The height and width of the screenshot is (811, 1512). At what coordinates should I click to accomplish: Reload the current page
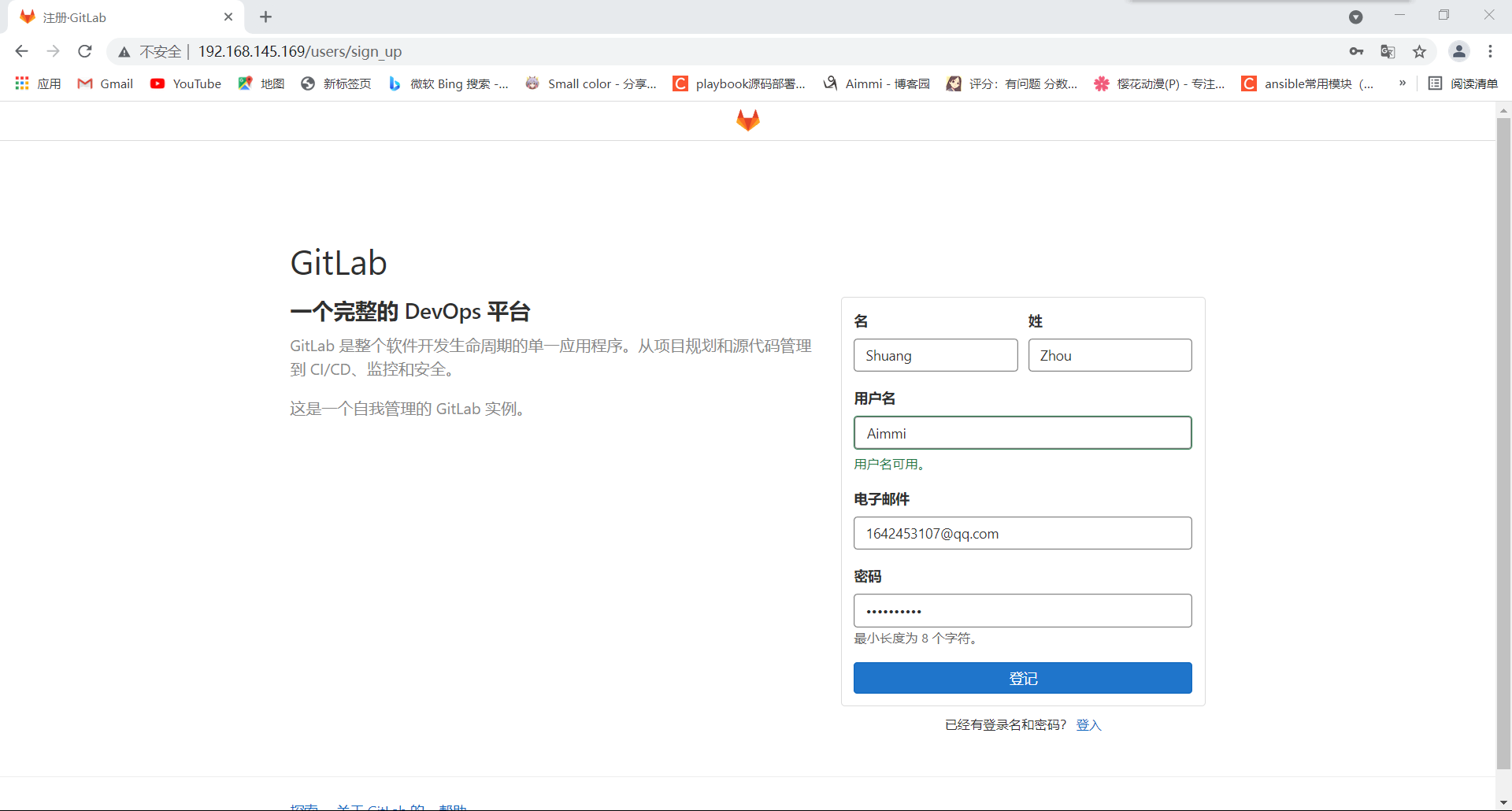[85, 51]
